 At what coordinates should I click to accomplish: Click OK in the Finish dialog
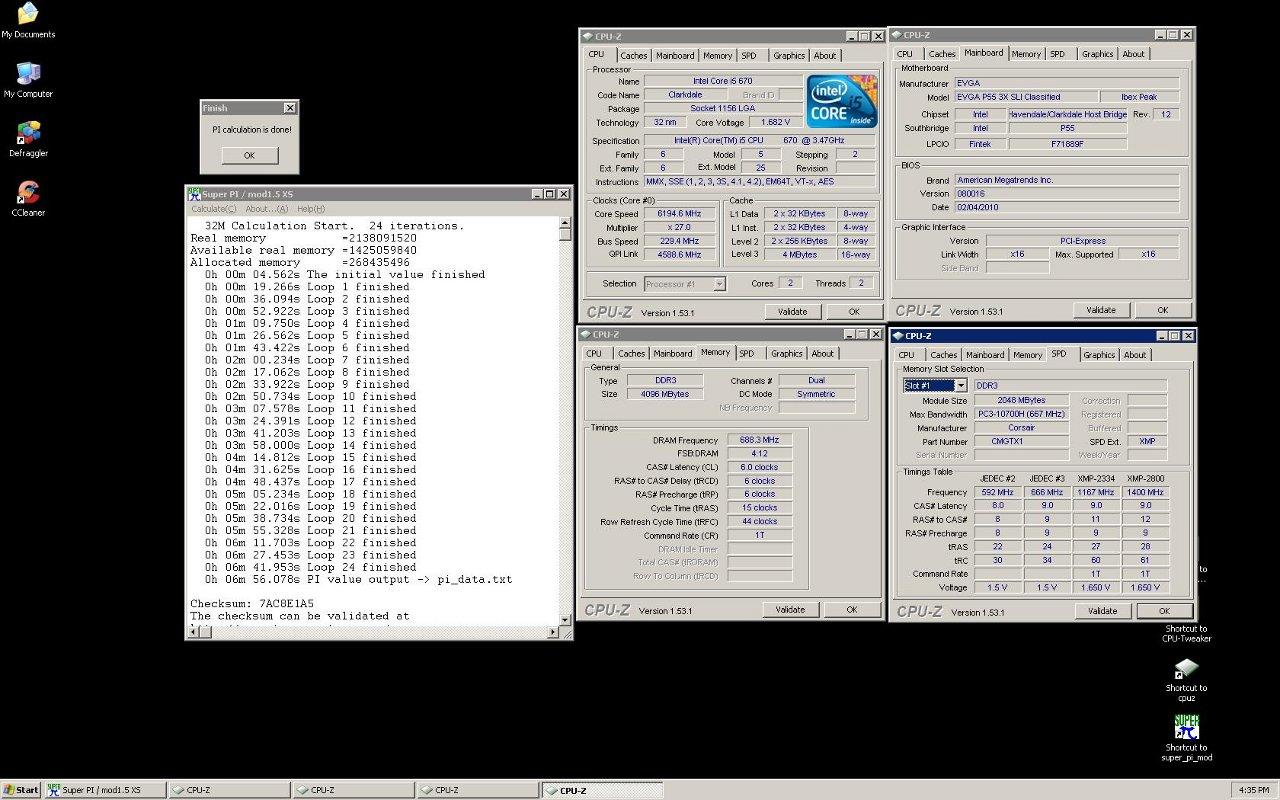point(249,155)
